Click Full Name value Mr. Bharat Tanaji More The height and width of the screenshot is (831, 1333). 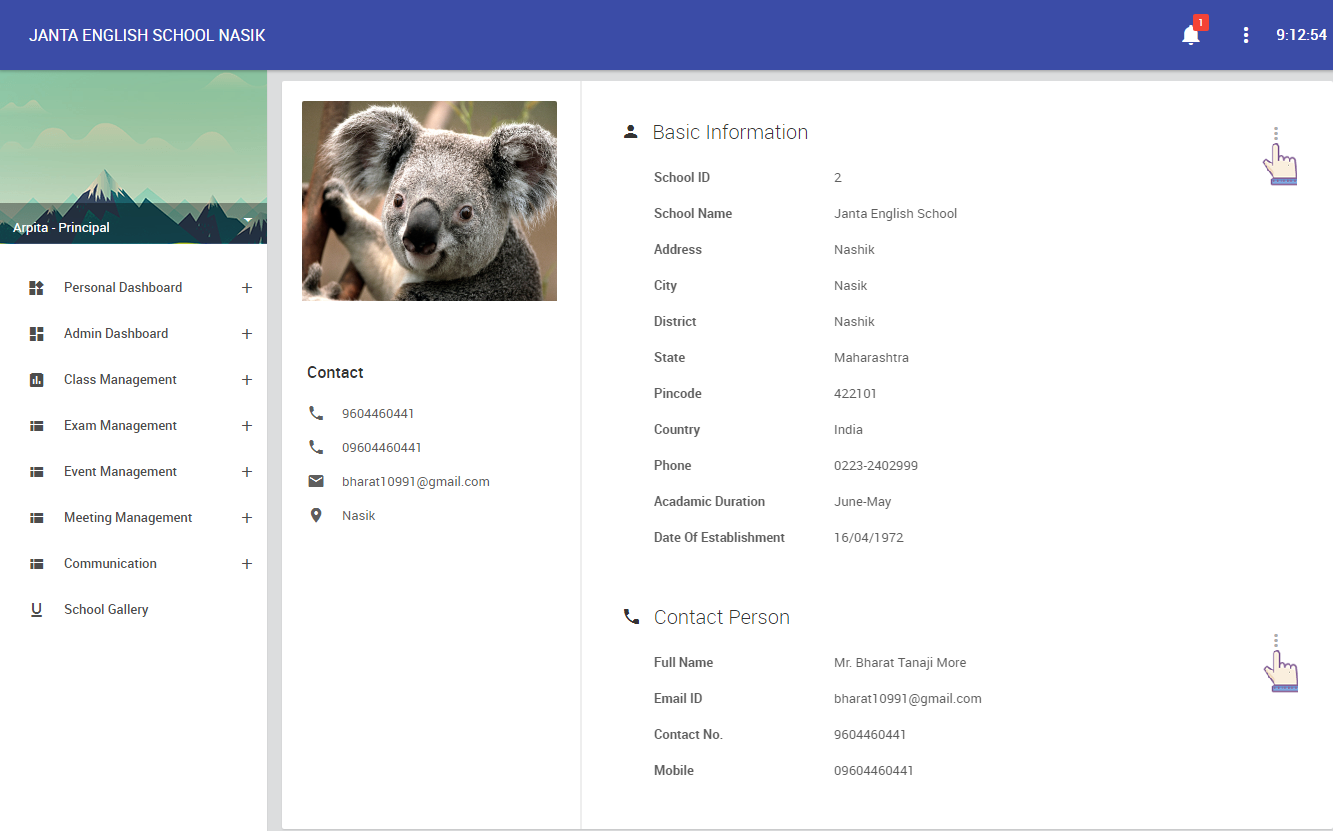point(900,662)
